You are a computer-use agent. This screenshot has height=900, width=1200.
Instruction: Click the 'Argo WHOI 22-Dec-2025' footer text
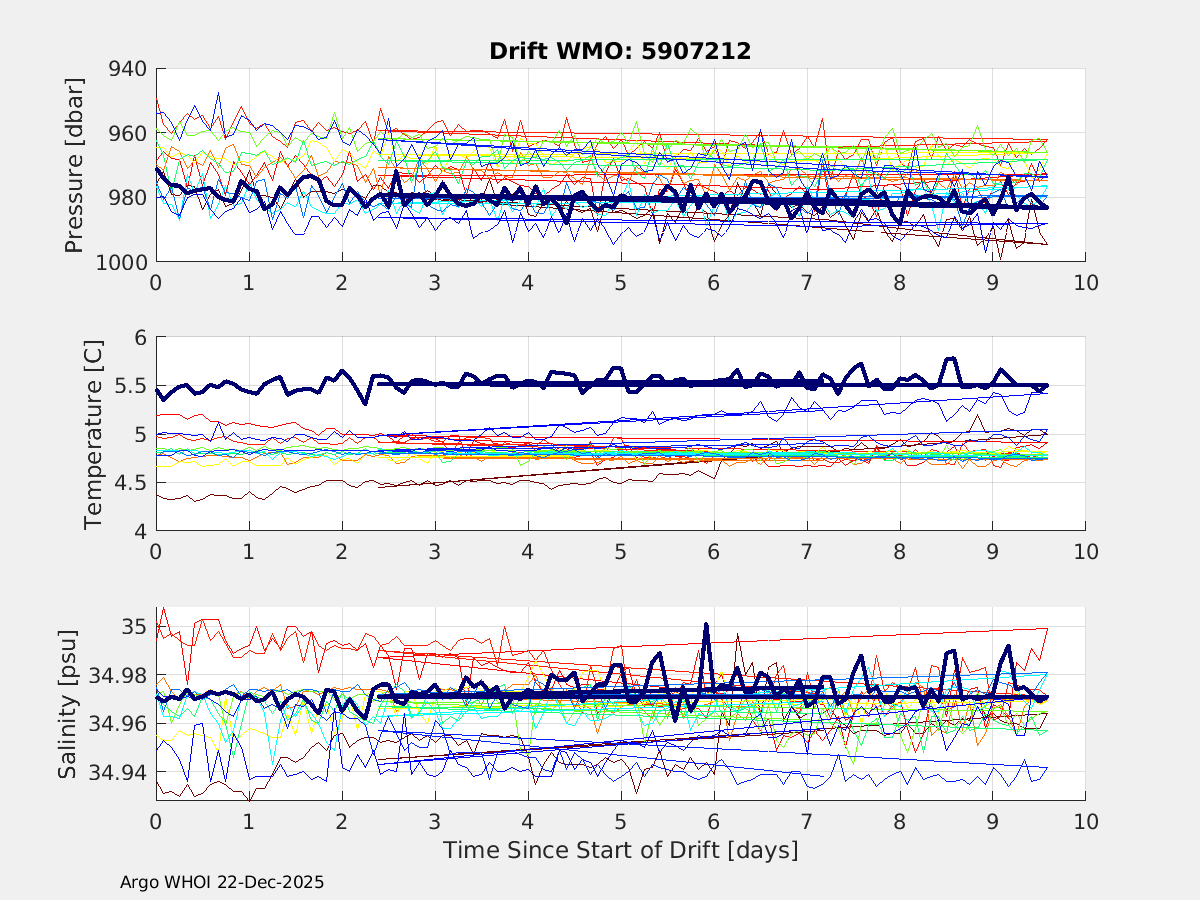[222, 882]
